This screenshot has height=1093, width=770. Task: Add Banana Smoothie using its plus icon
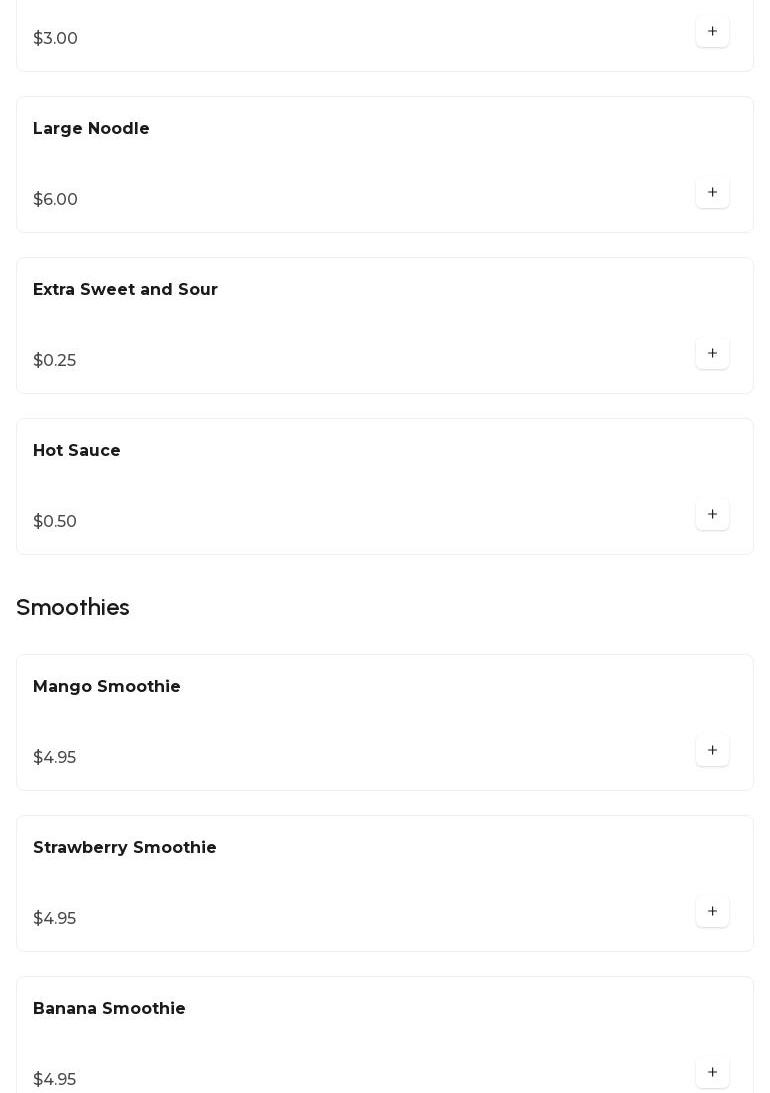(x=712, y=1073)
